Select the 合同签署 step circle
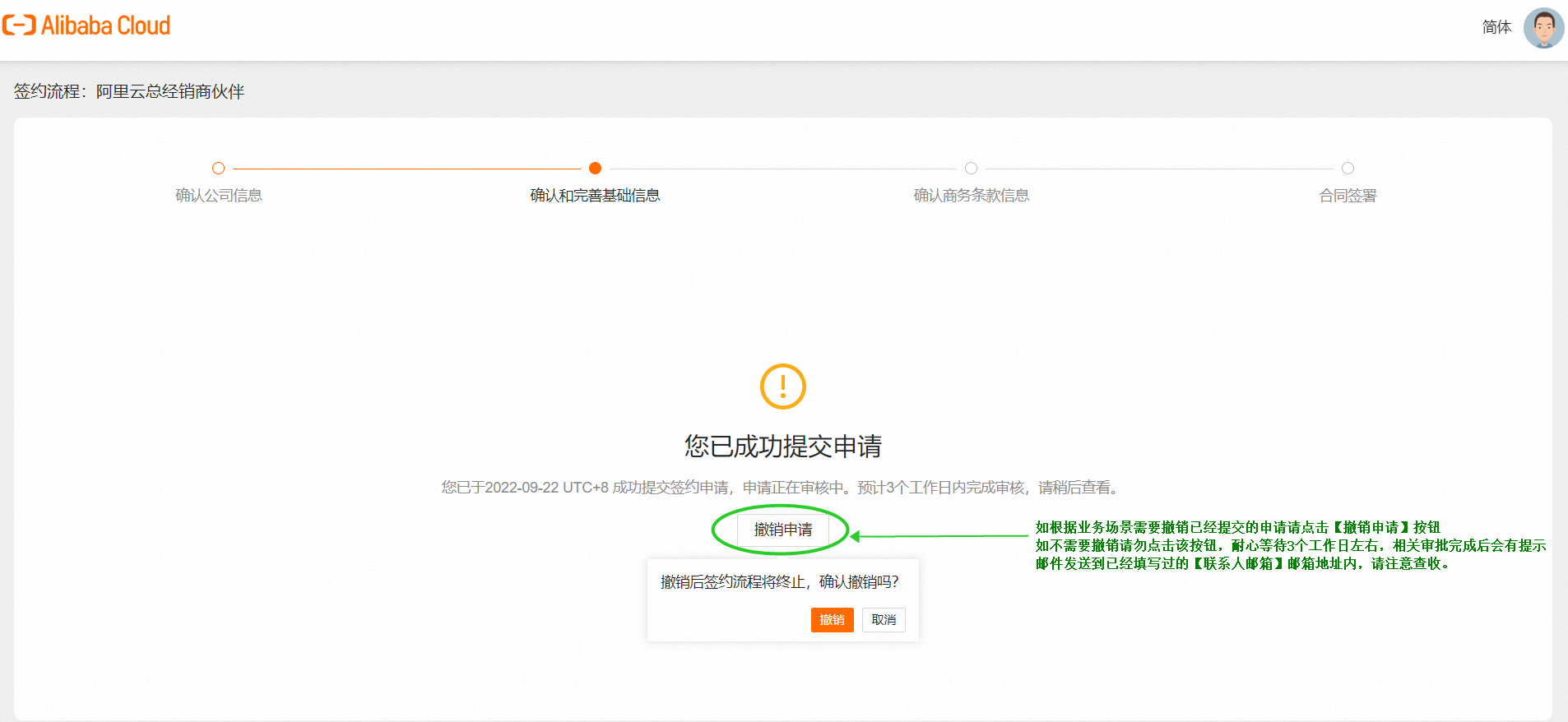Image resolution: width=1568 pixels, height=722 pixels. click(x=1348, y=169)
